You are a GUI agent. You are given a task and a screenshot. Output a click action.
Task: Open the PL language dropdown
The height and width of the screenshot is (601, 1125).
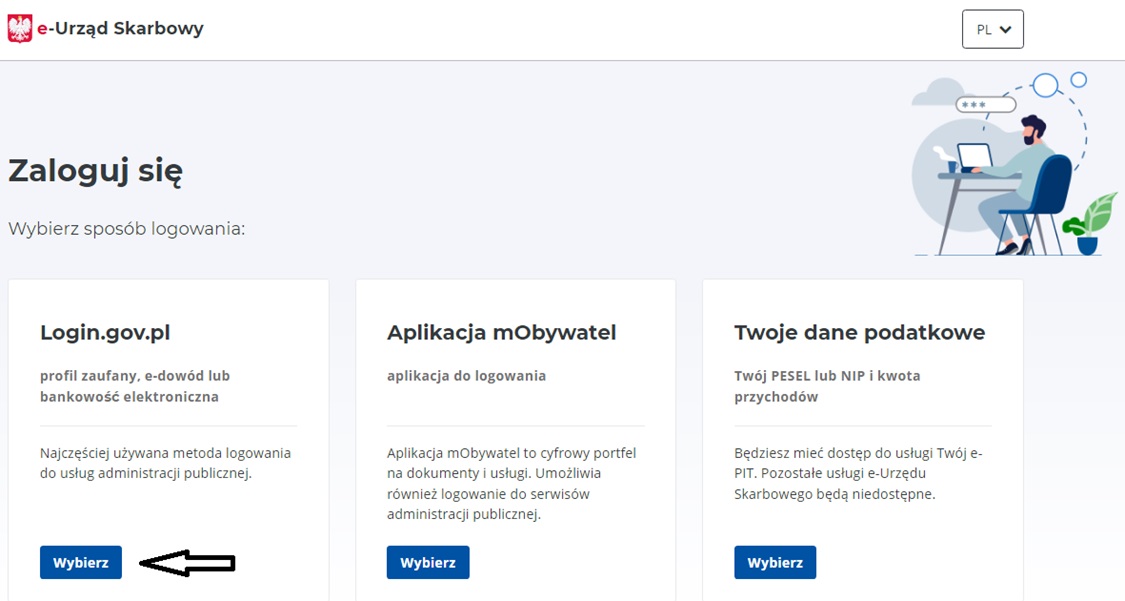(992, 29)
